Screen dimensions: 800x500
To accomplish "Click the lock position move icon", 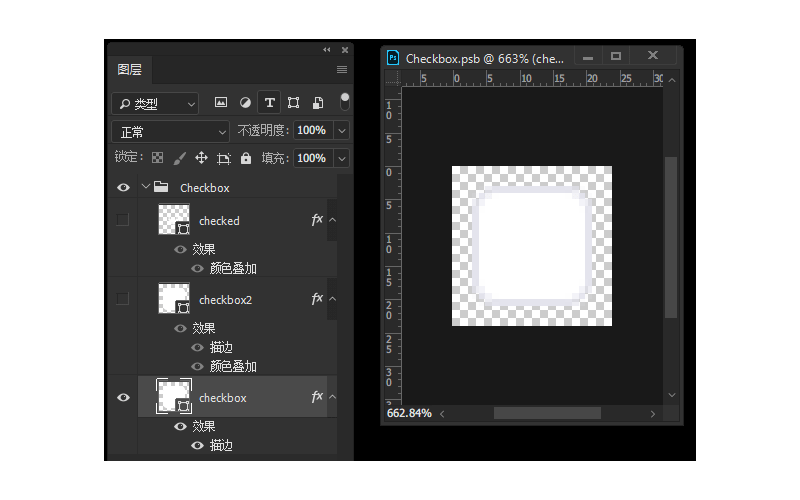I will click(201, 158).
